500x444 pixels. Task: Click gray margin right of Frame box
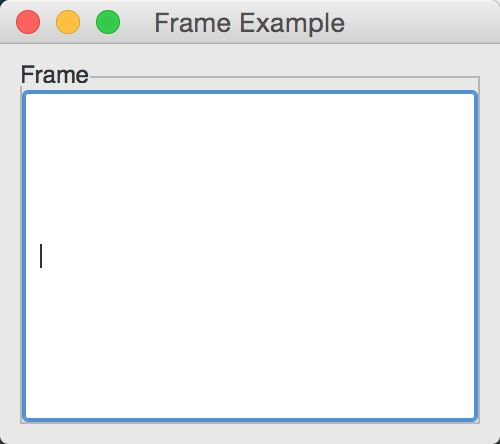tap(490, 250)
